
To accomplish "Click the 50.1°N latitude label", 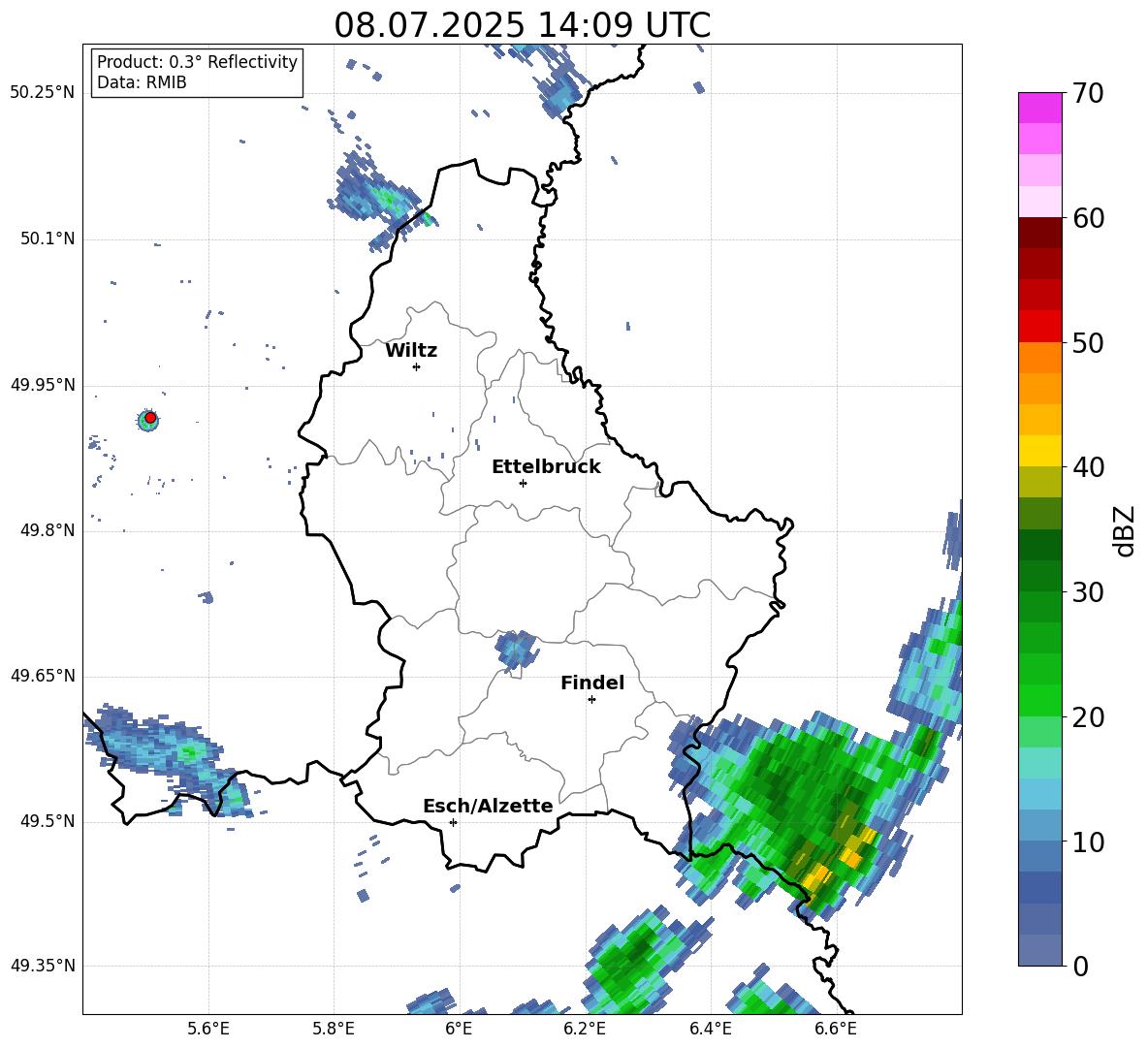I will click(x=48, y=238).
